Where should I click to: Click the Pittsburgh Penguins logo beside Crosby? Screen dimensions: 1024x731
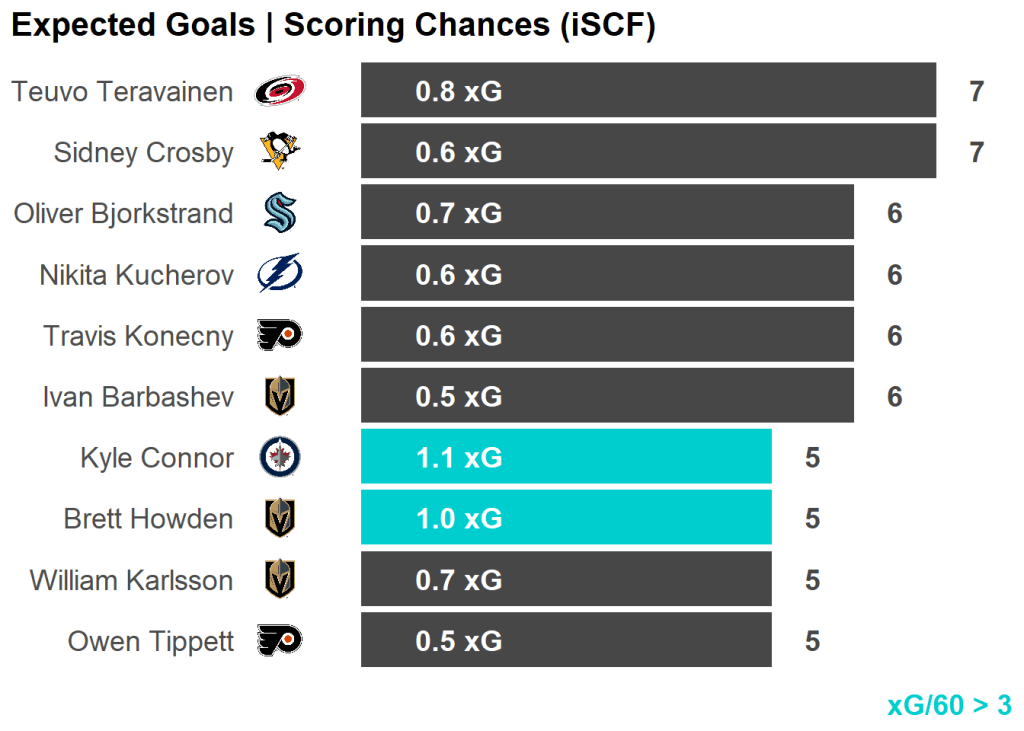pyautogui.click(x=280, y=152)
